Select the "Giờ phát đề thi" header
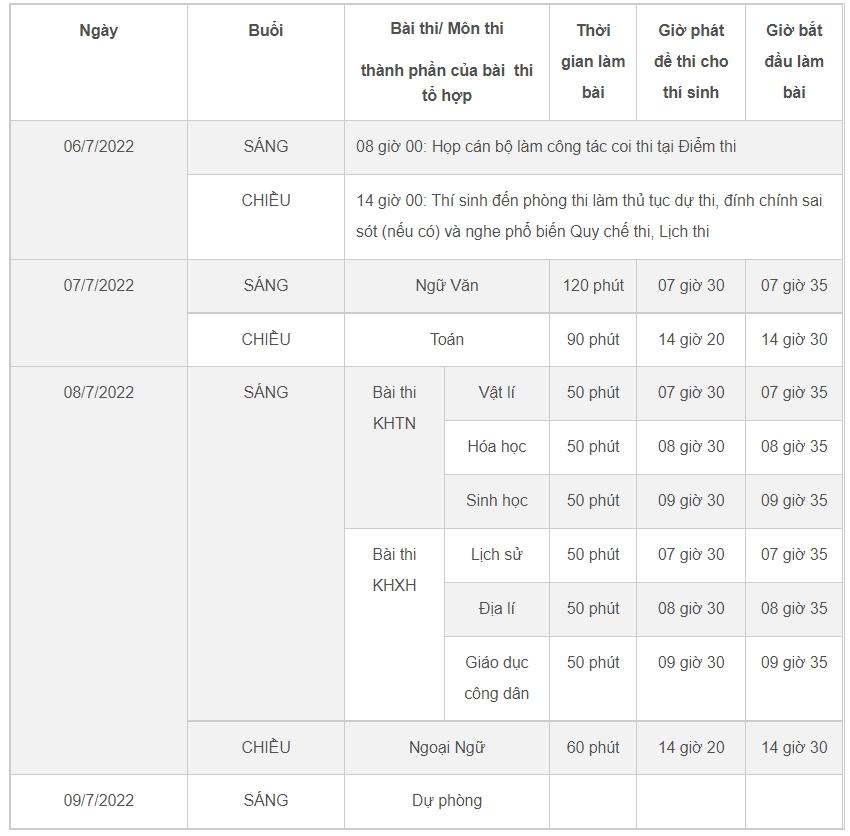 point(691,61)
